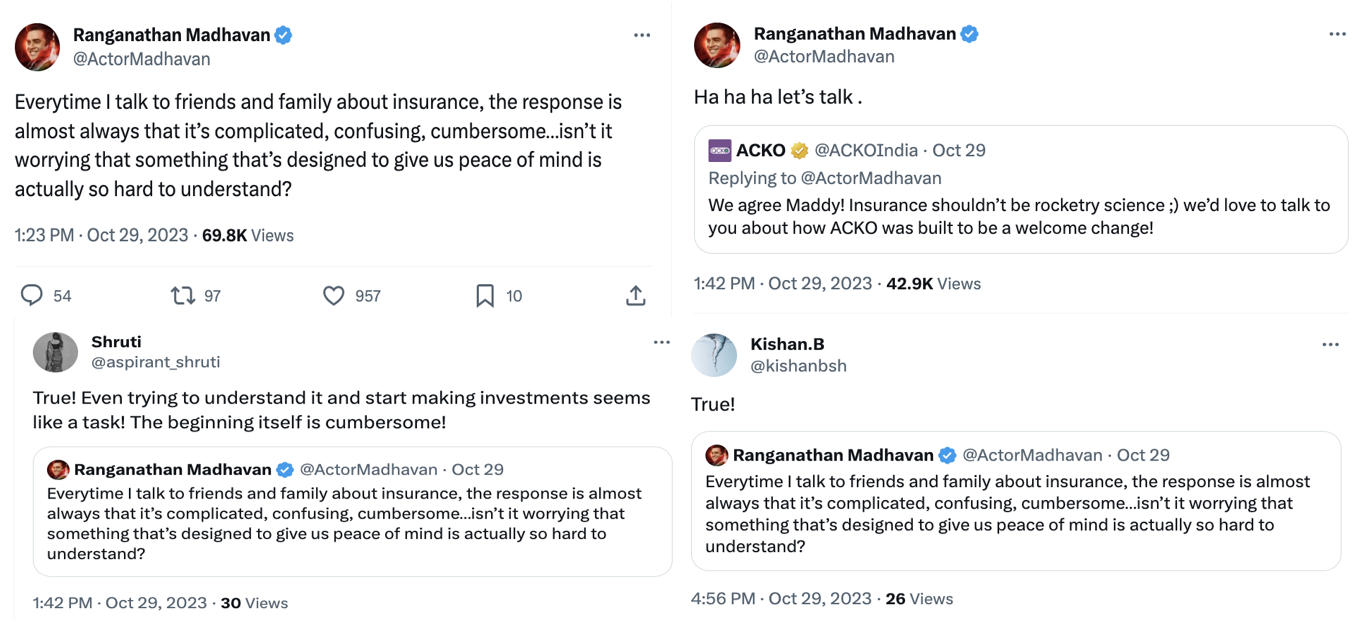
Task: Click Madhavan's avatar in the top-left tweet
Action: (x=37, y=47)
